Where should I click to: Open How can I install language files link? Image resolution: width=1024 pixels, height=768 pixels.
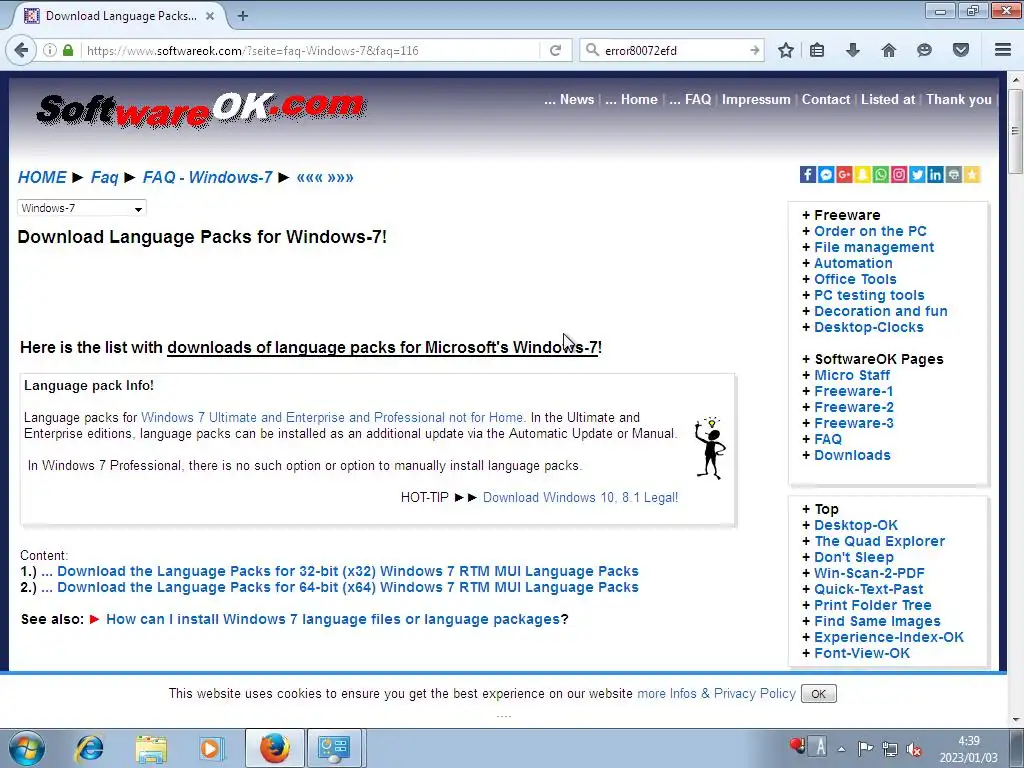coord(333,619)
